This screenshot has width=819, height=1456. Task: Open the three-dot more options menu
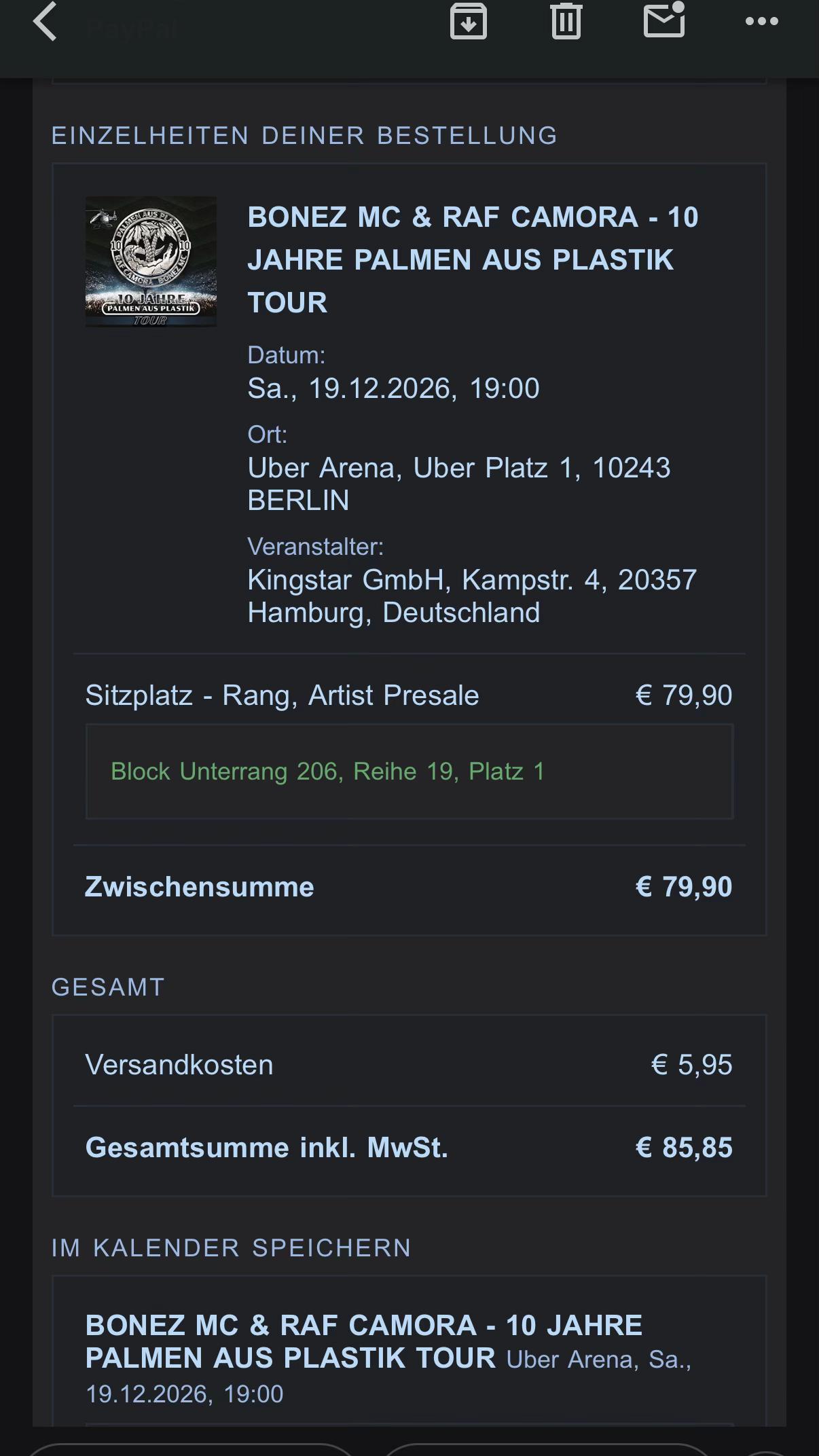(762, 21)
